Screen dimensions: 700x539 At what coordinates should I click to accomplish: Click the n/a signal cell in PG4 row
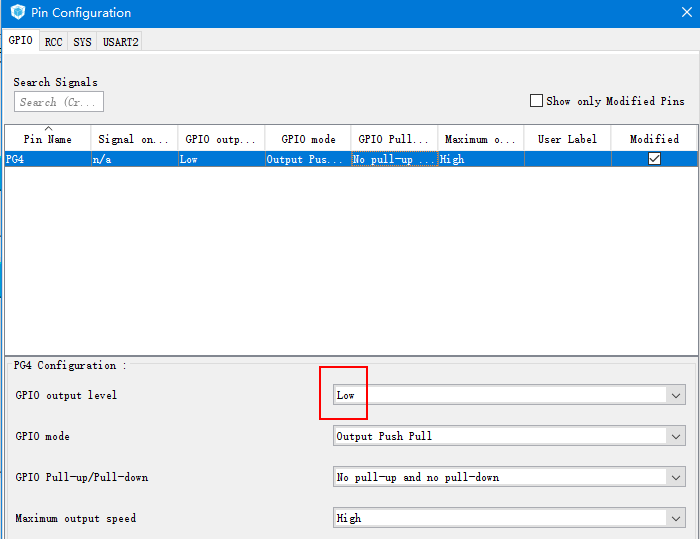(x=134, y=159)
